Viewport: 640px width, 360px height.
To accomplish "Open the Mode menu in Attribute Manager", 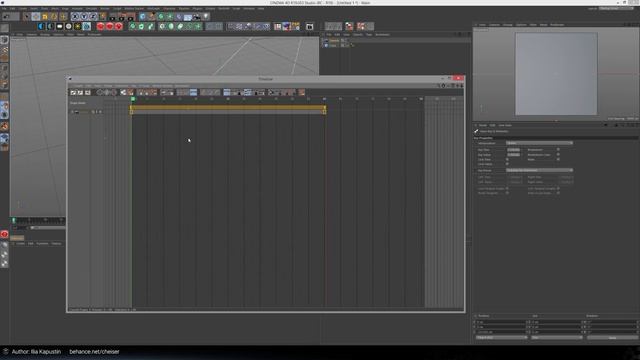I will point(482,125).
